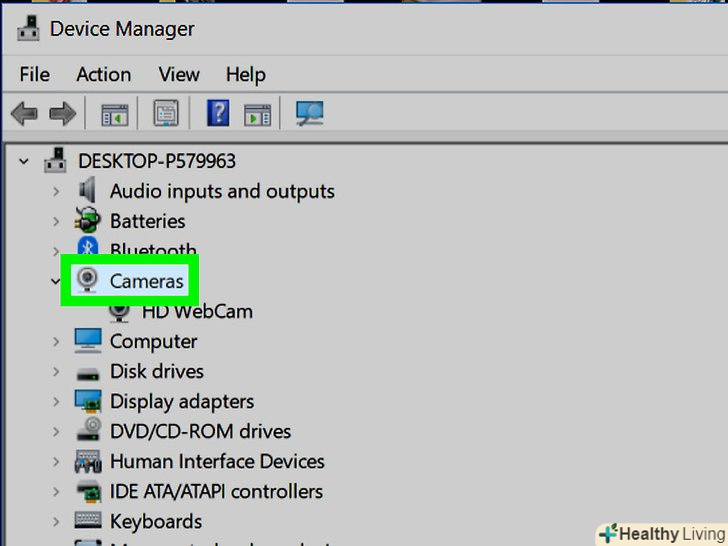The width and height of the screenshot is (728, 546).
Task: Click the Device Manager title bar icon
Action: click(28, 28)
